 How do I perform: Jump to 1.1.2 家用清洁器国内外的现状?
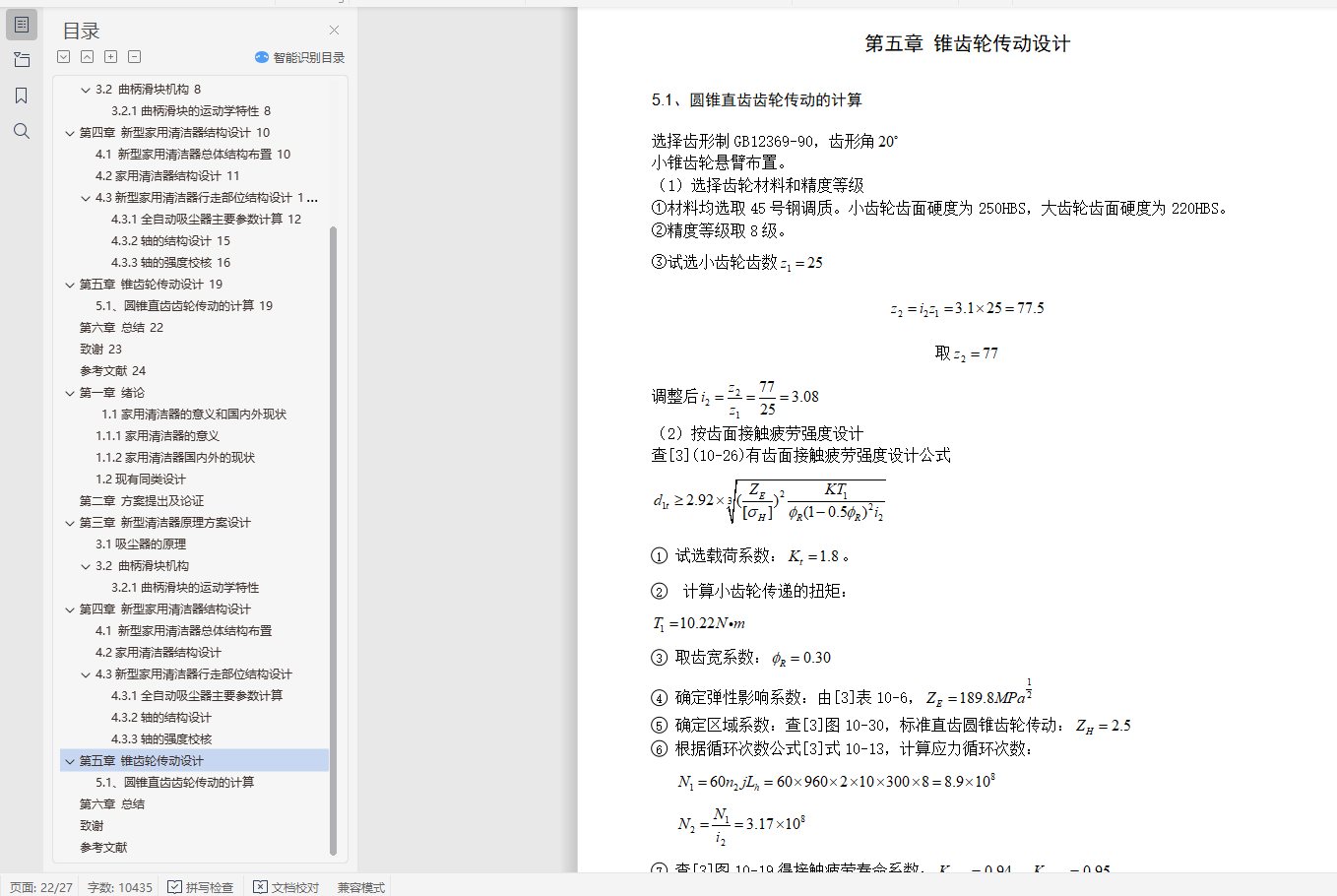click(175, 458)
